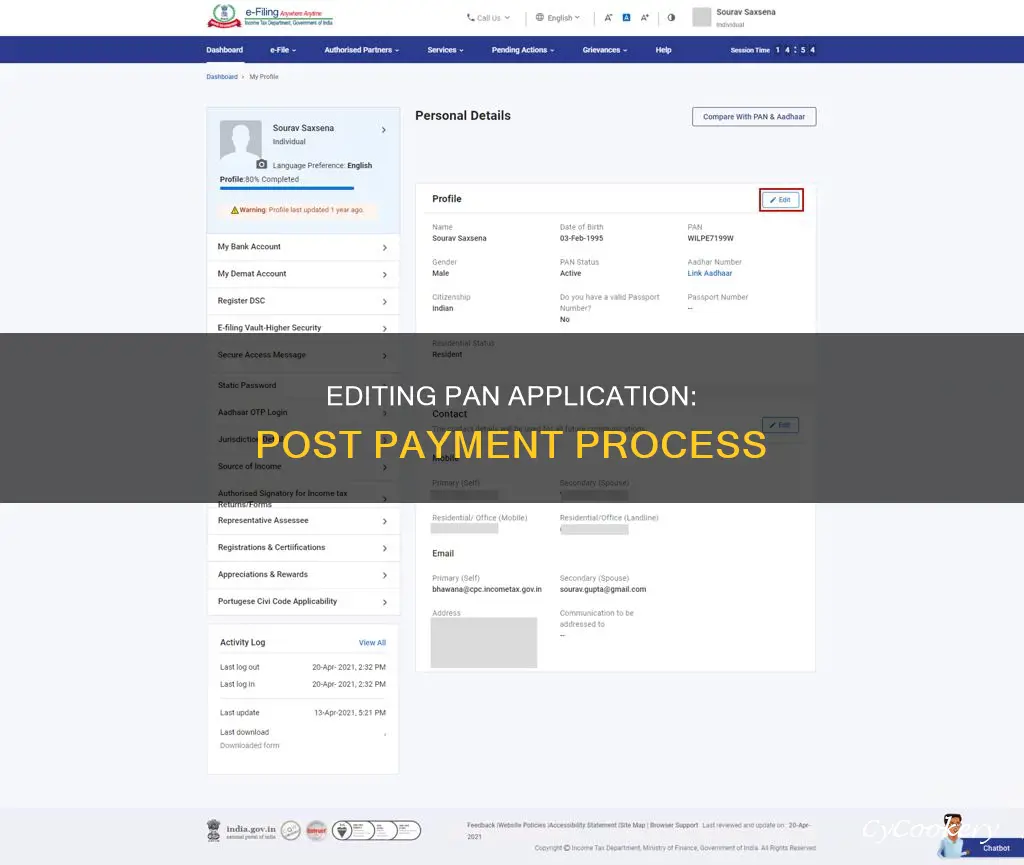Open the My Demat Account section
The image size is (1024, 865).
(303, 274)
